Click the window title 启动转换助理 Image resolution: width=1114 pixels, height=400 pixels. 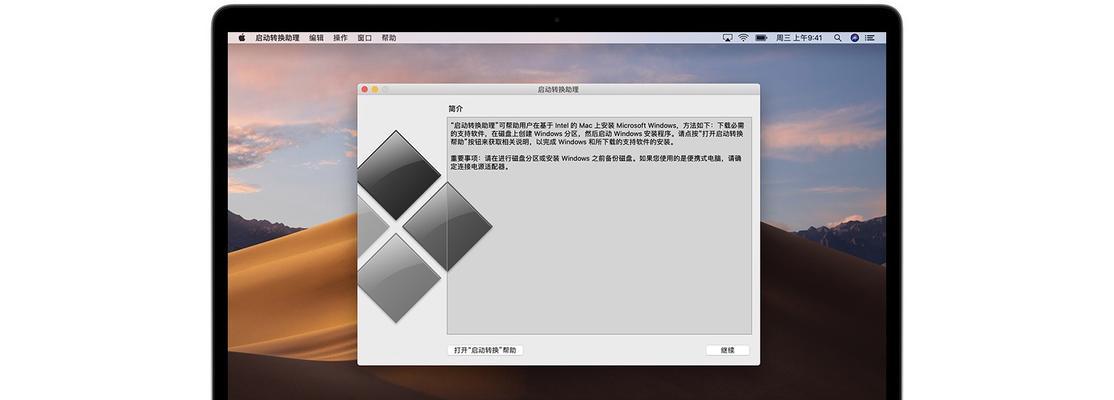point(558,90)
